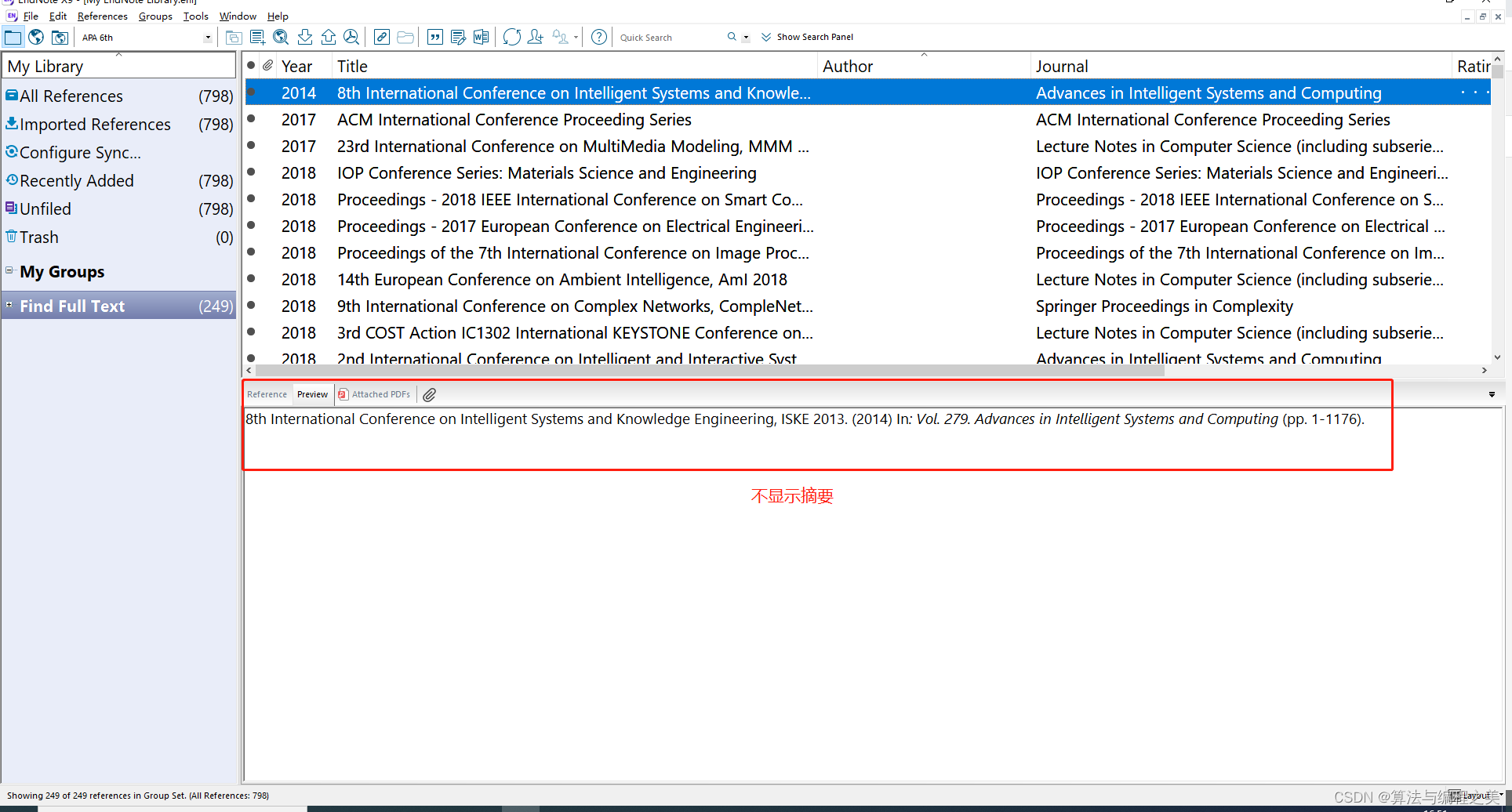
Task: Toggle read status dot for Proceedings 2018 IEEE row
Action: point(251,198)
